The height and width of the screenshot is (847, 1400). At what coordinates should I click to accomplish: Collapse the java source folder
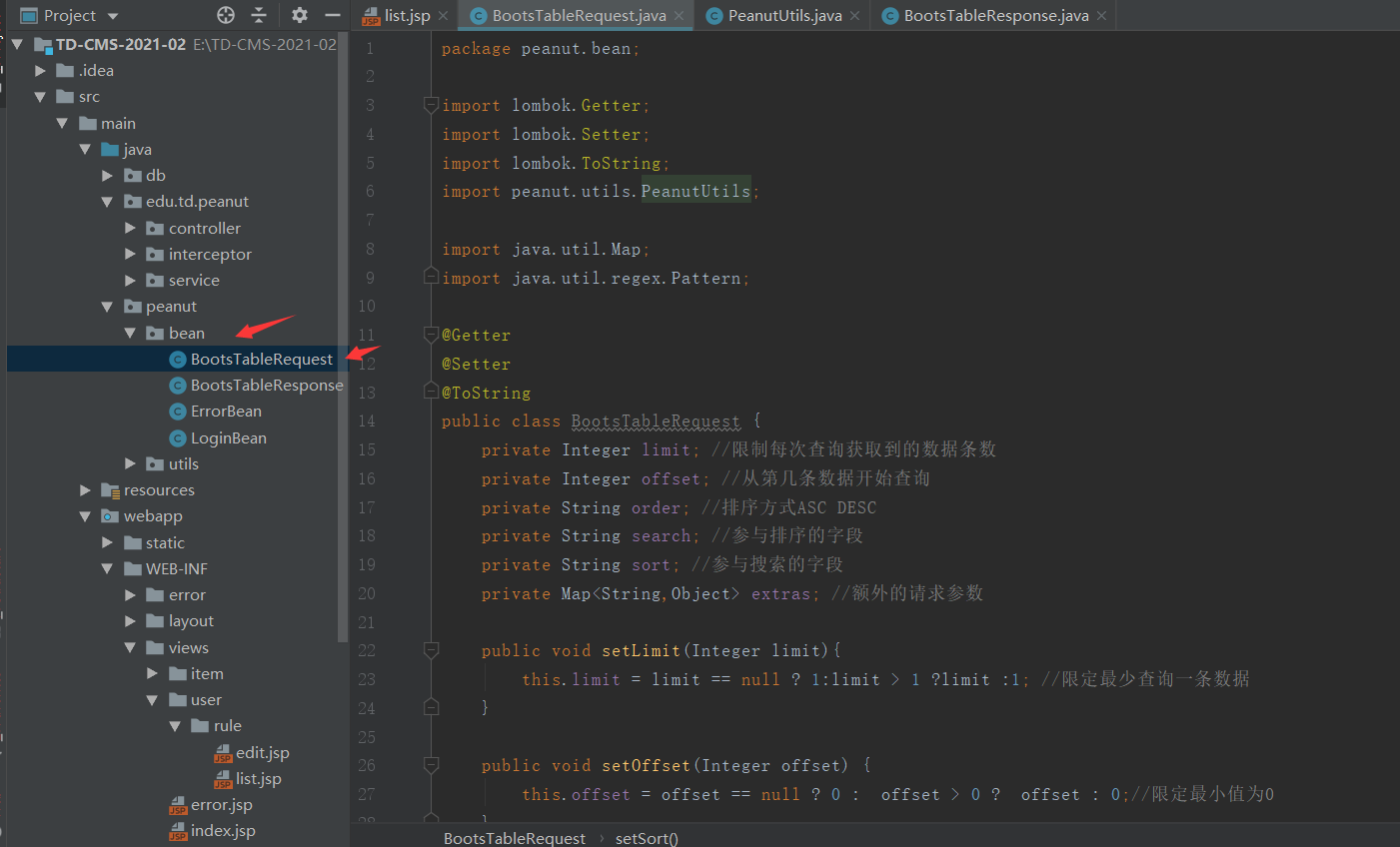tap(85, 149)
